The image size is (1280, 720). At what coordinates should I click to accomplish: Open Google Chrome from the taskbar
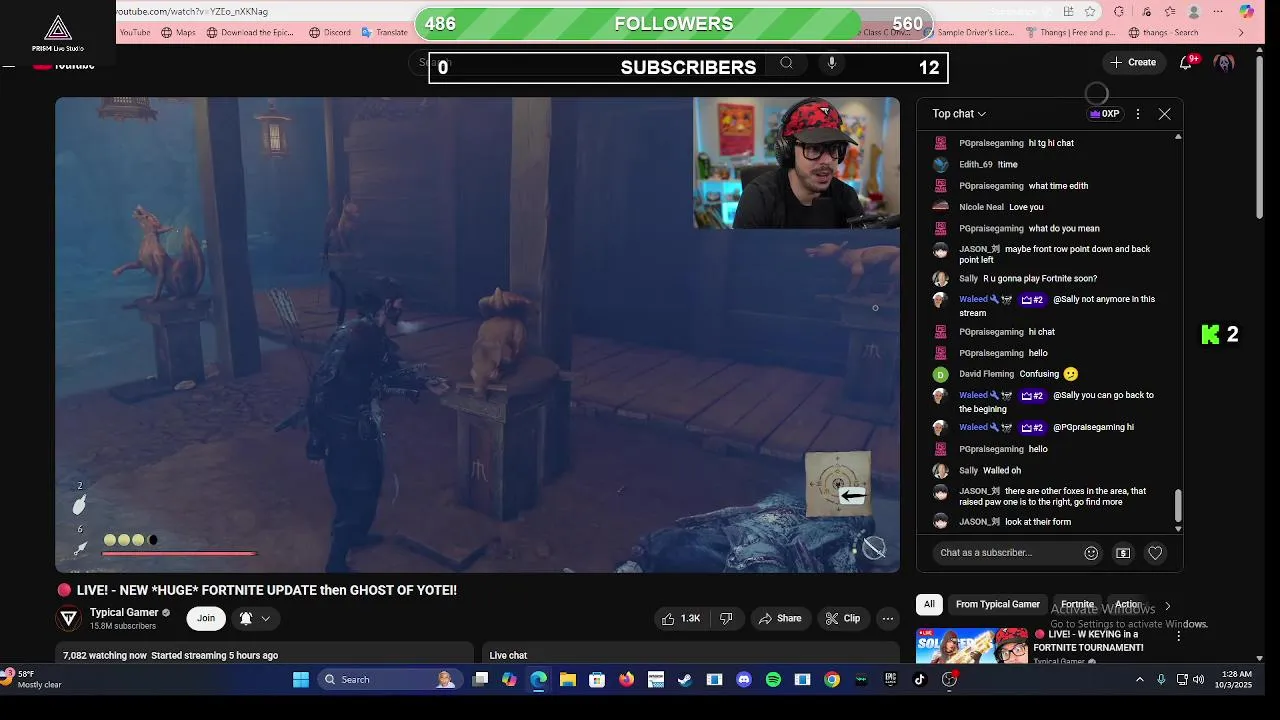coord(832,680)
